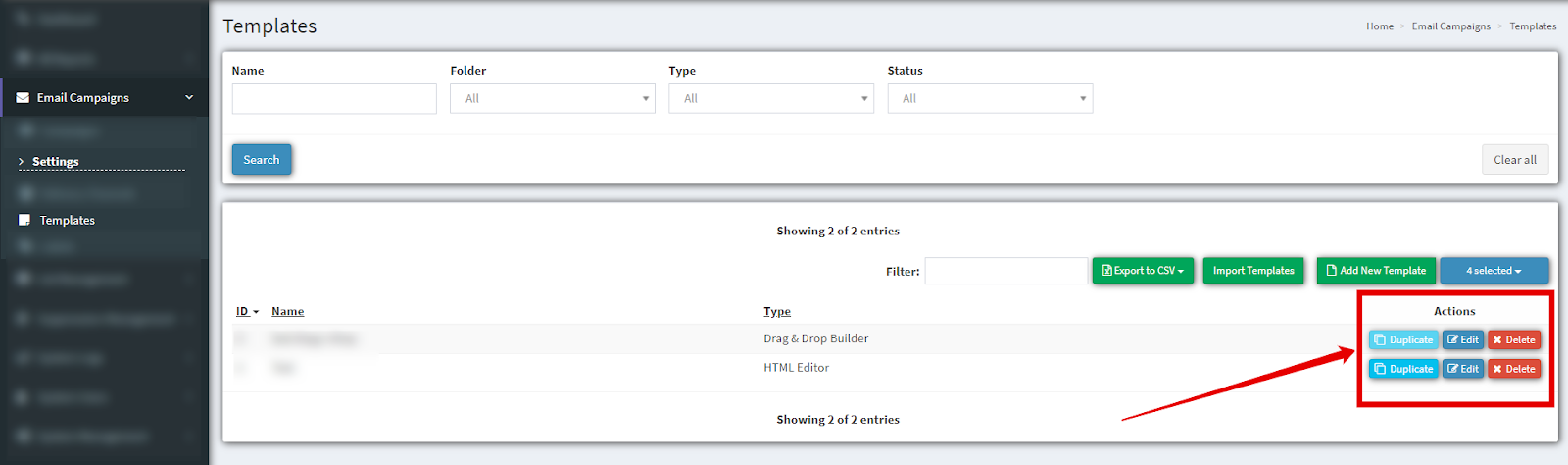
Task: Open the Type dropdown filter
Action: pyautogui.click(x=770, y=99)
